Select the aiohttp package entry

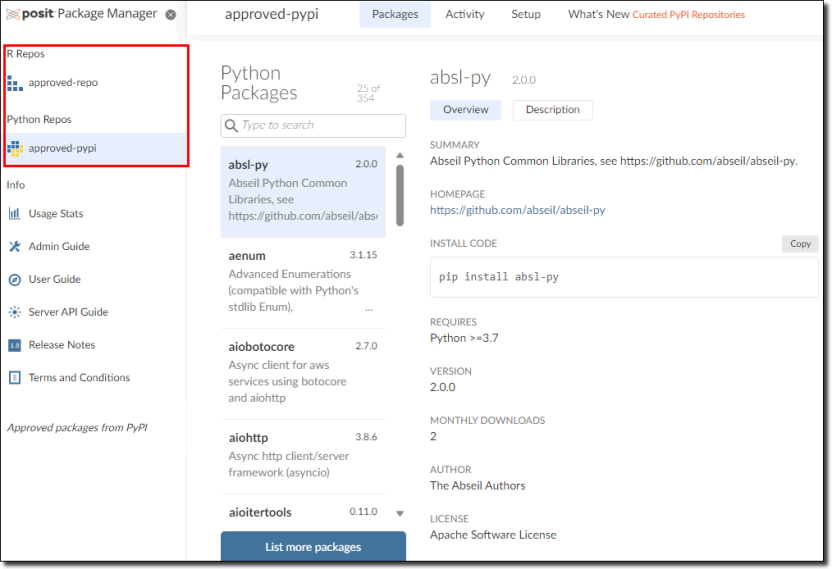point(302,457)
